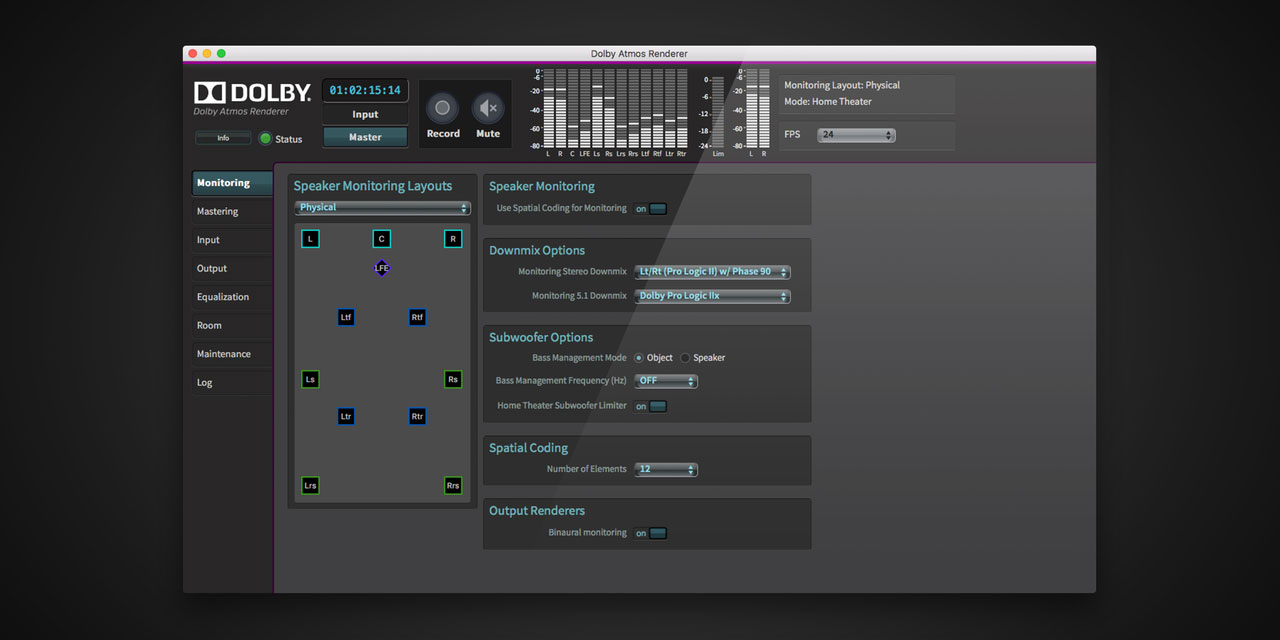
Task: Show the Log sidebar tab
Action: [232, 383]
